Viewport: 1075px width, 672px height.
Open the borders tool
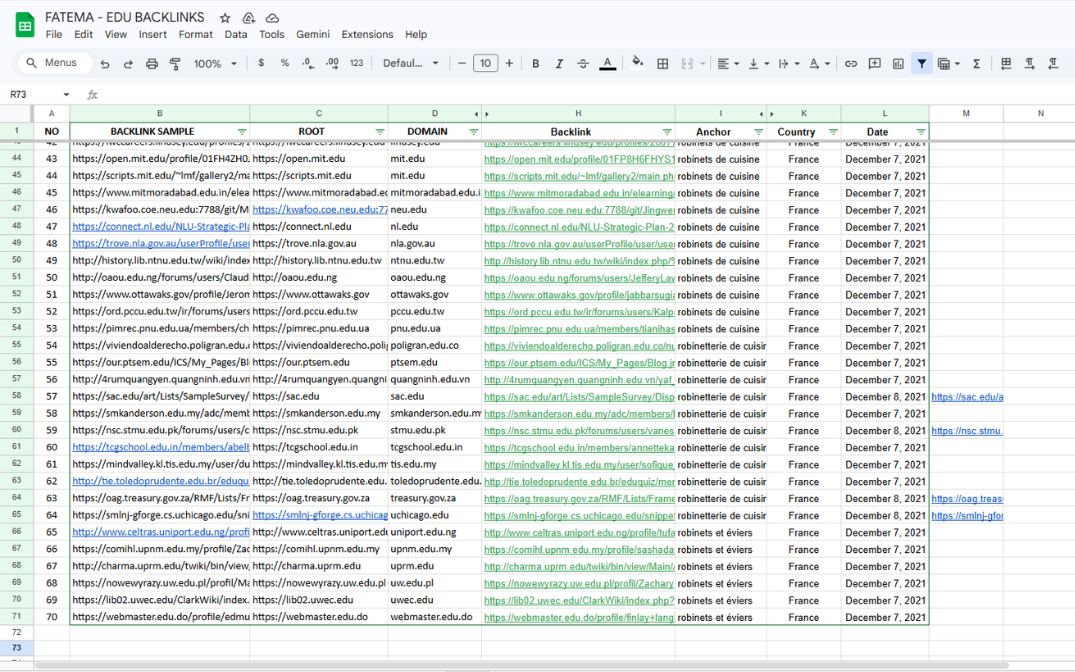pyautogui.click(x=662, y=64)
